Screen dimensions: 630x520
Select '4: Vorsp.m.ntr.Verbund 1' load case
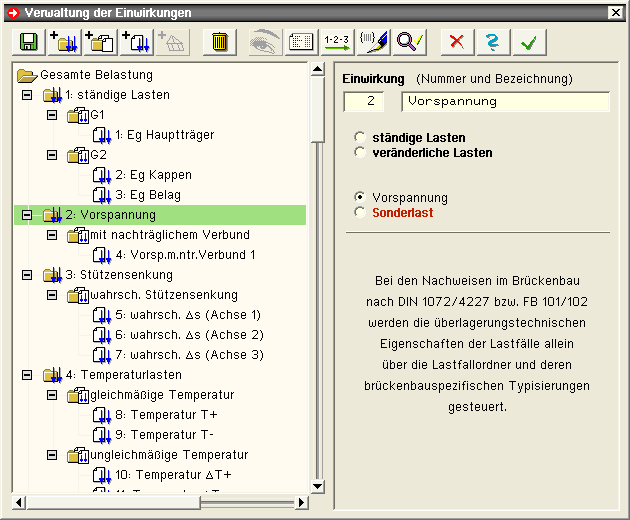pos(185,255)
